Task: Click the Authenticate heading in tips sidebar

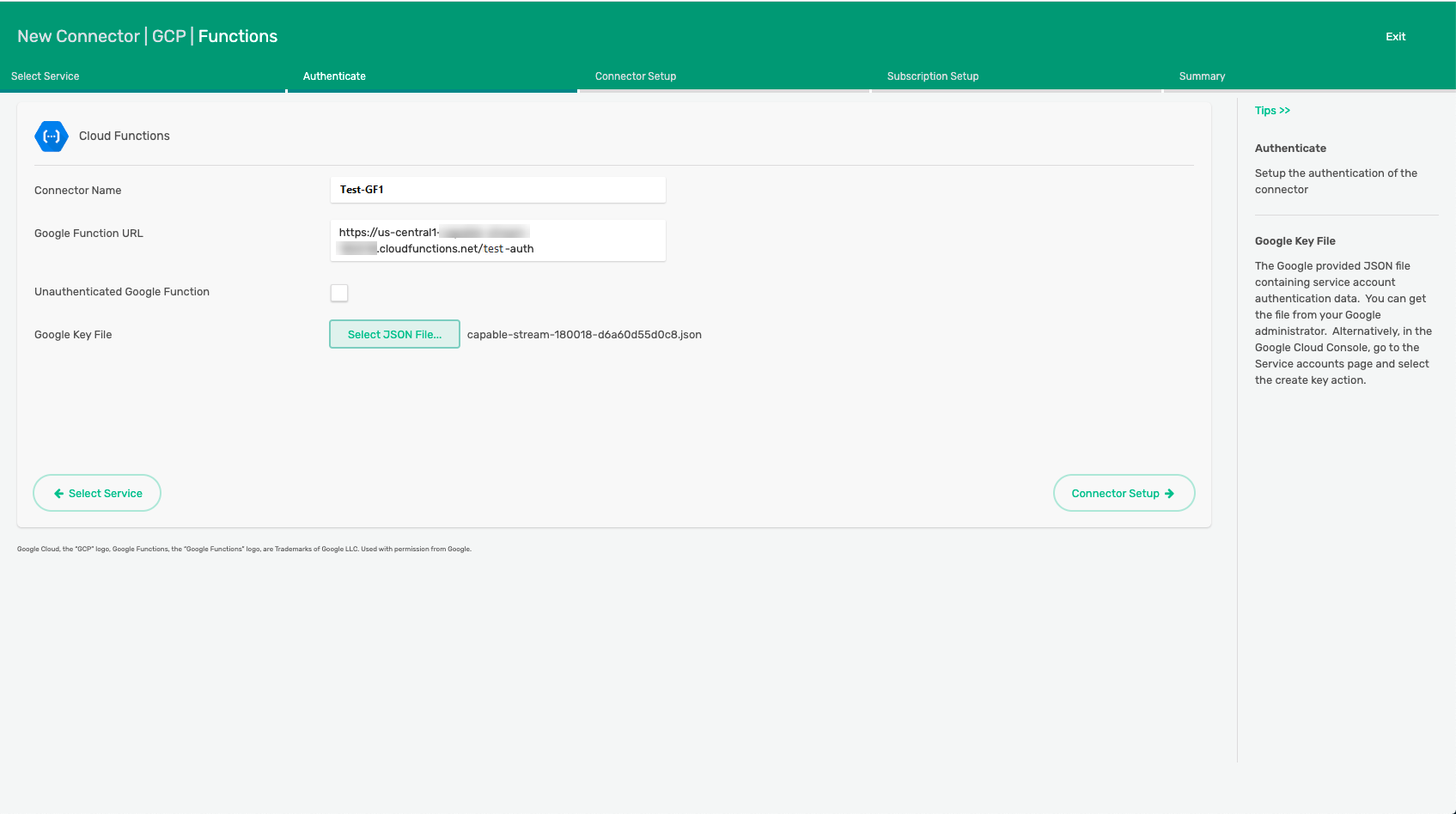Action: (x=1290, y=149)
